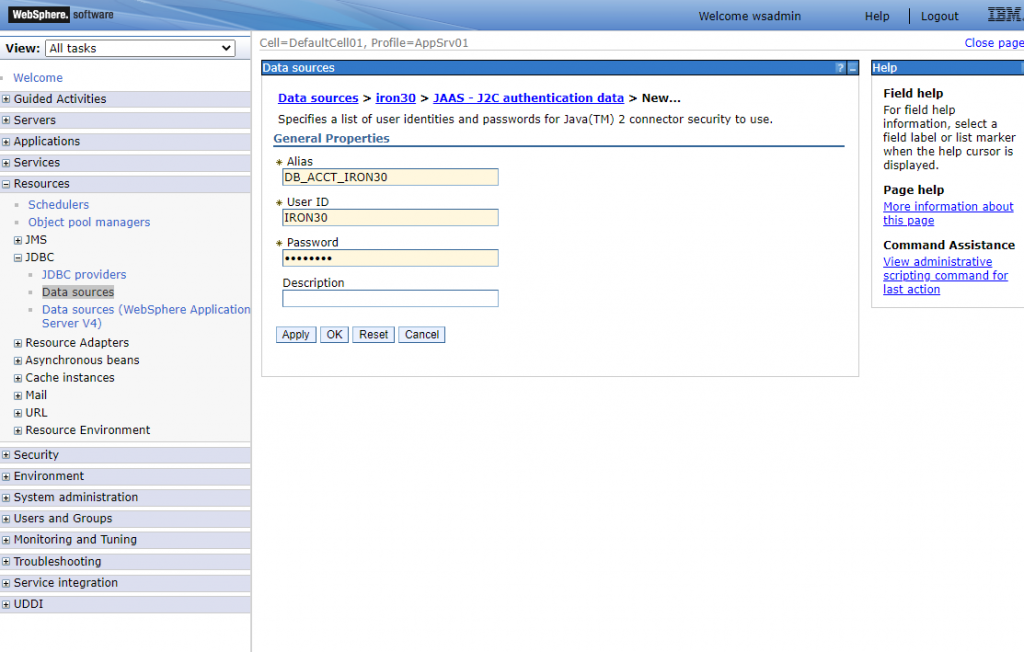
Task: Open Data sources (WebSphere Application Server V4) link
Action: click(146, 316)
